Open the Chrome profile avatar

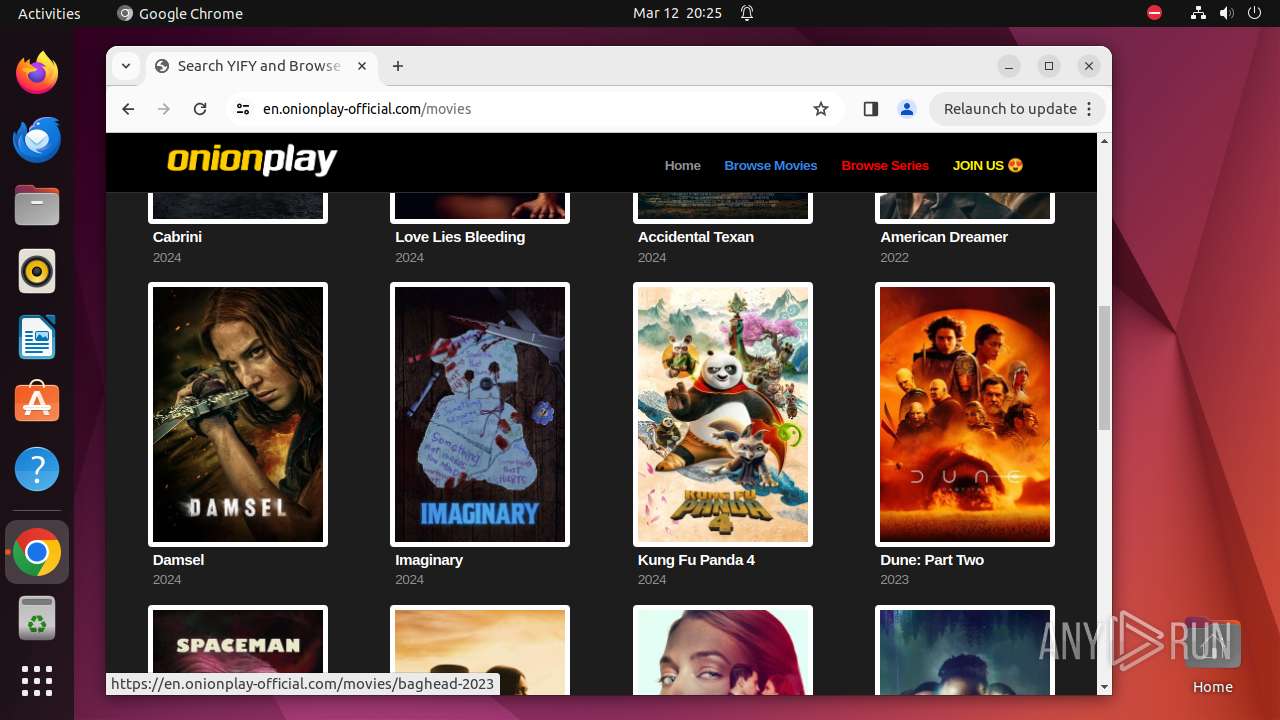coord(907,109)
